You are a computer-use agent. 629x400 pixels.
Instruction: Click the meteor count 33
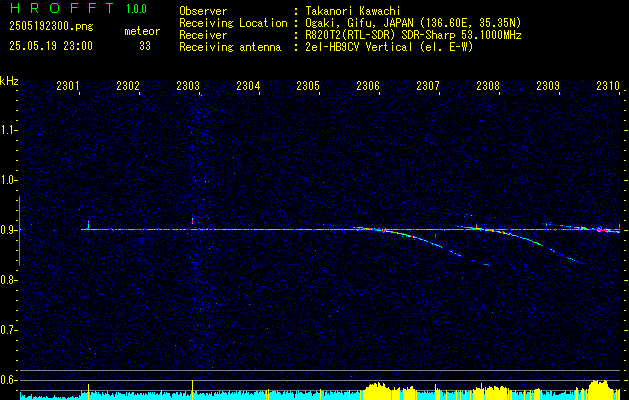[x=145, y=46]
